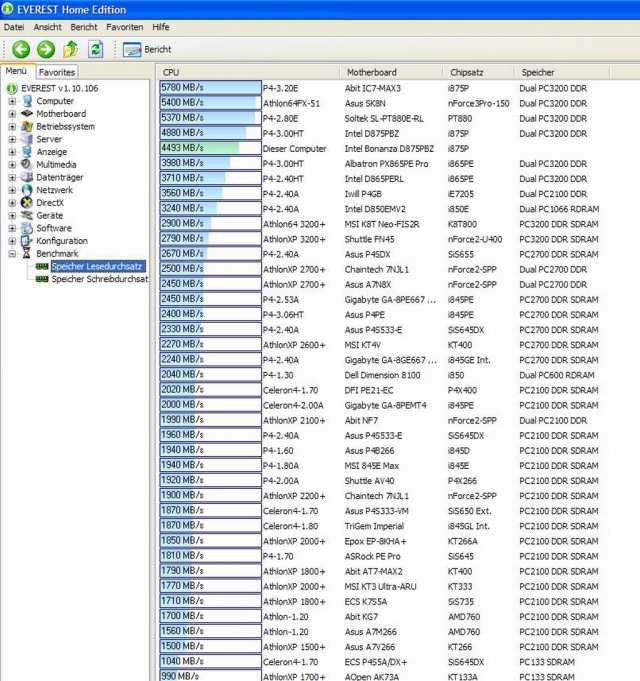Open the Ansicht menu
This screenshot has width=640, height=681.
[47, 27]
